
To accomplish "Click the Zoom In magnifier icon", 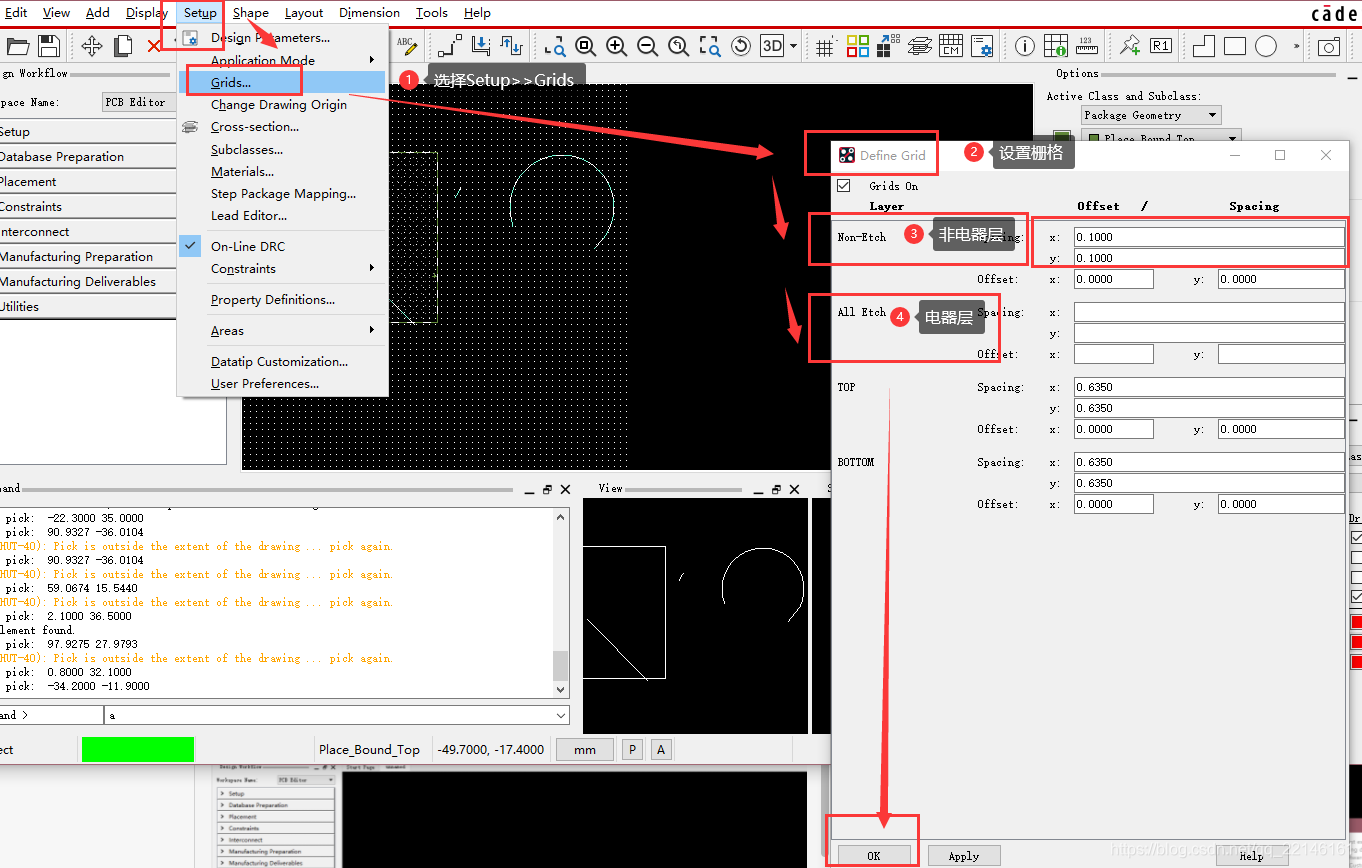I will 616,46.
